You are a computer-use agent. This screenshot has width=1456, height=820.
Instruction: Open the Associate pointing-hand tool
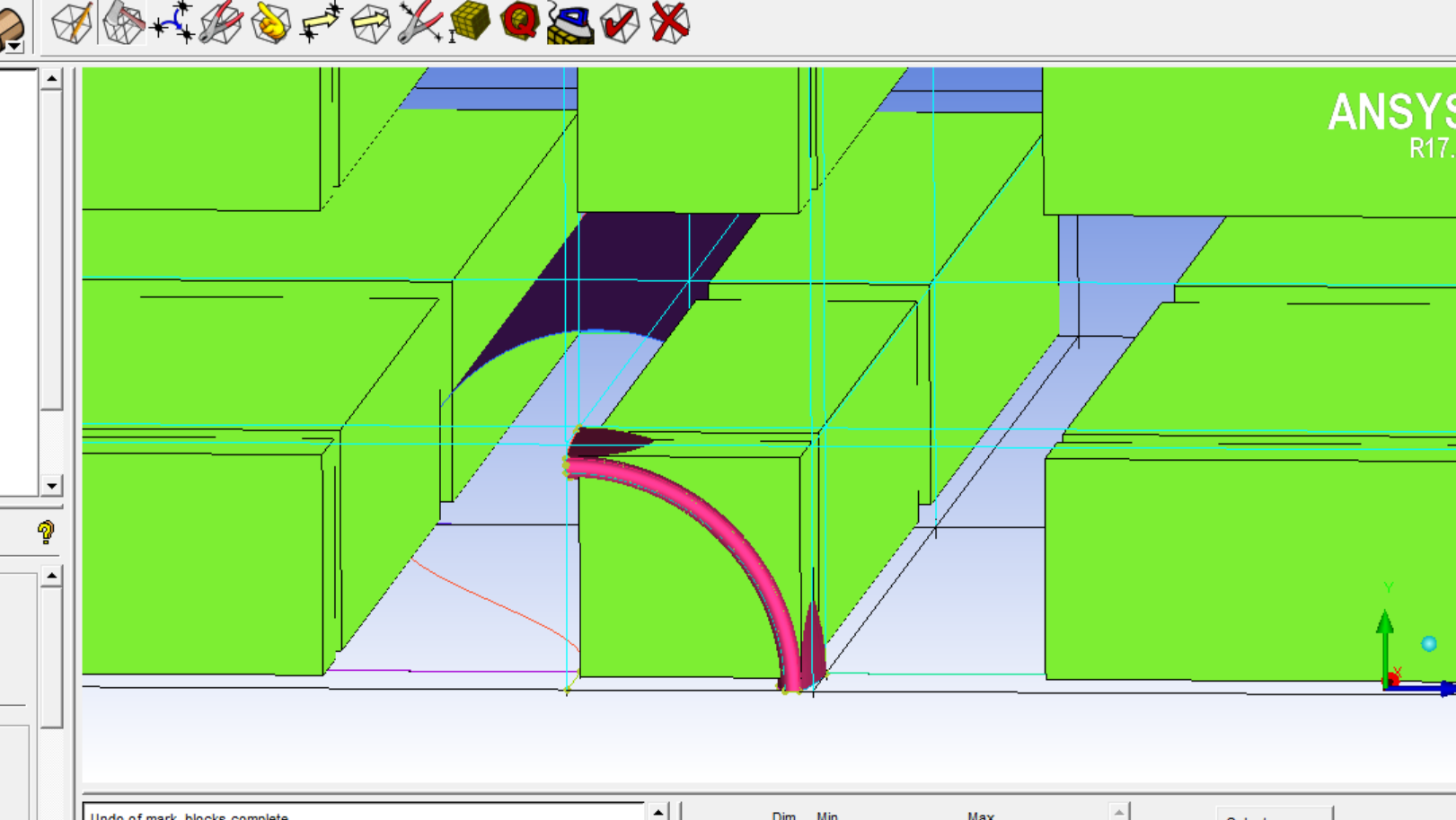point(270,22)
